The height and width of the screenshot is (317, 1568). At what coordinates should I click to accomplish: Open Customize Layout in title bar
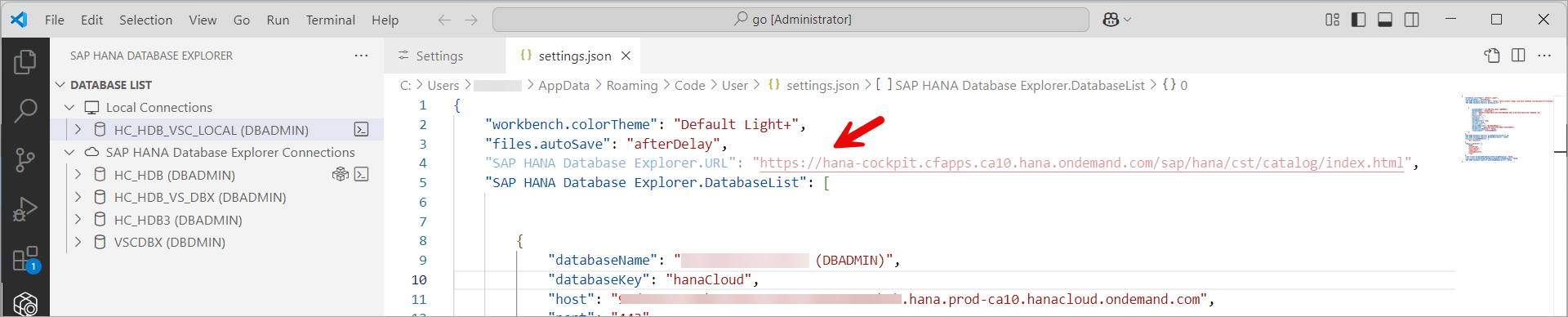click(1332, 20)
